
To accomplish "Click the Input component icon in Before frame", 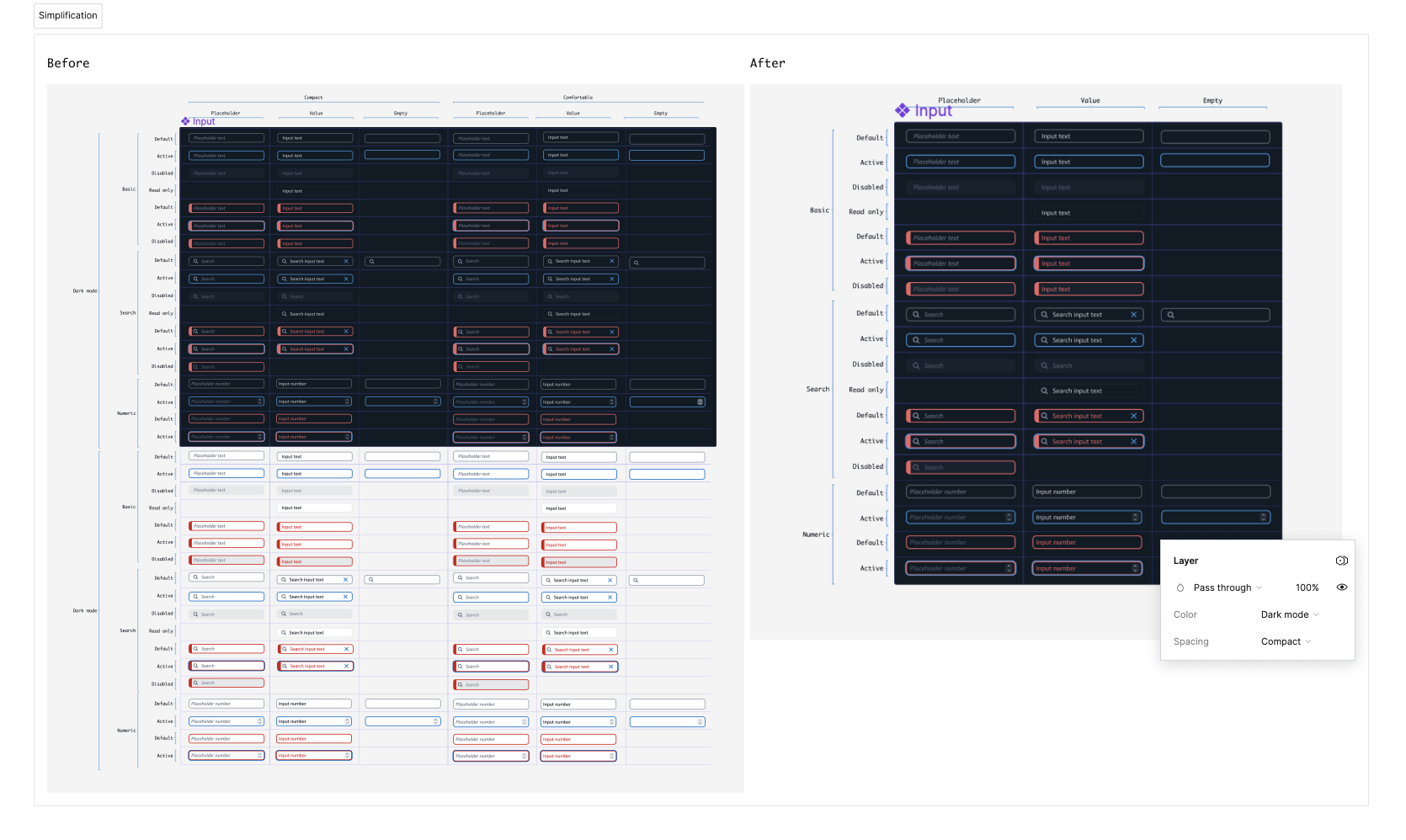I will pyautogui.click(x=185, y=121).
